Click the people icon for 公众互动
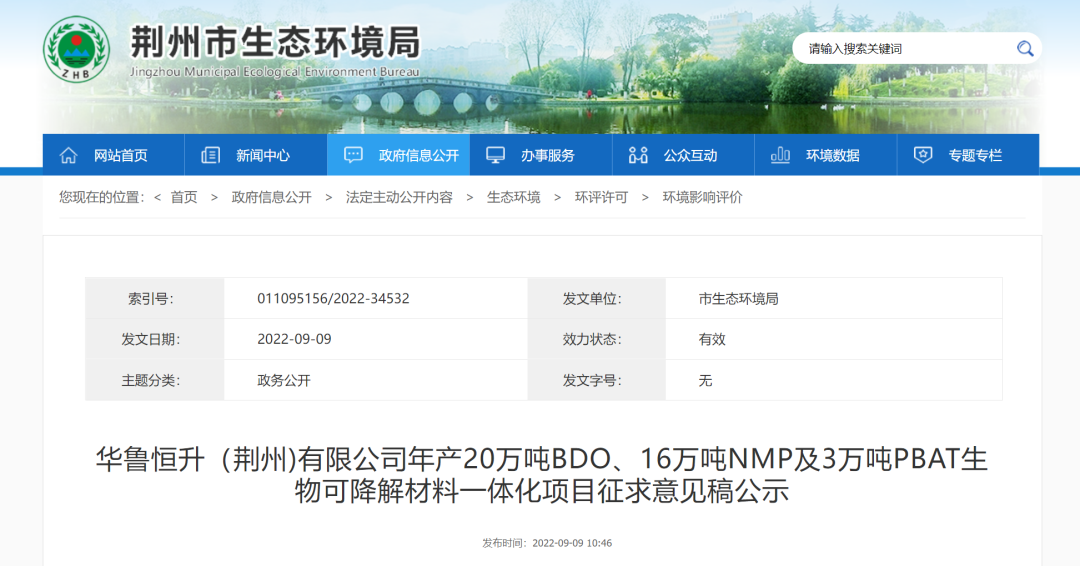Image resolution: width=1080 pixels, height=566 pixels. pyautogui.click(x=638, y=155)
